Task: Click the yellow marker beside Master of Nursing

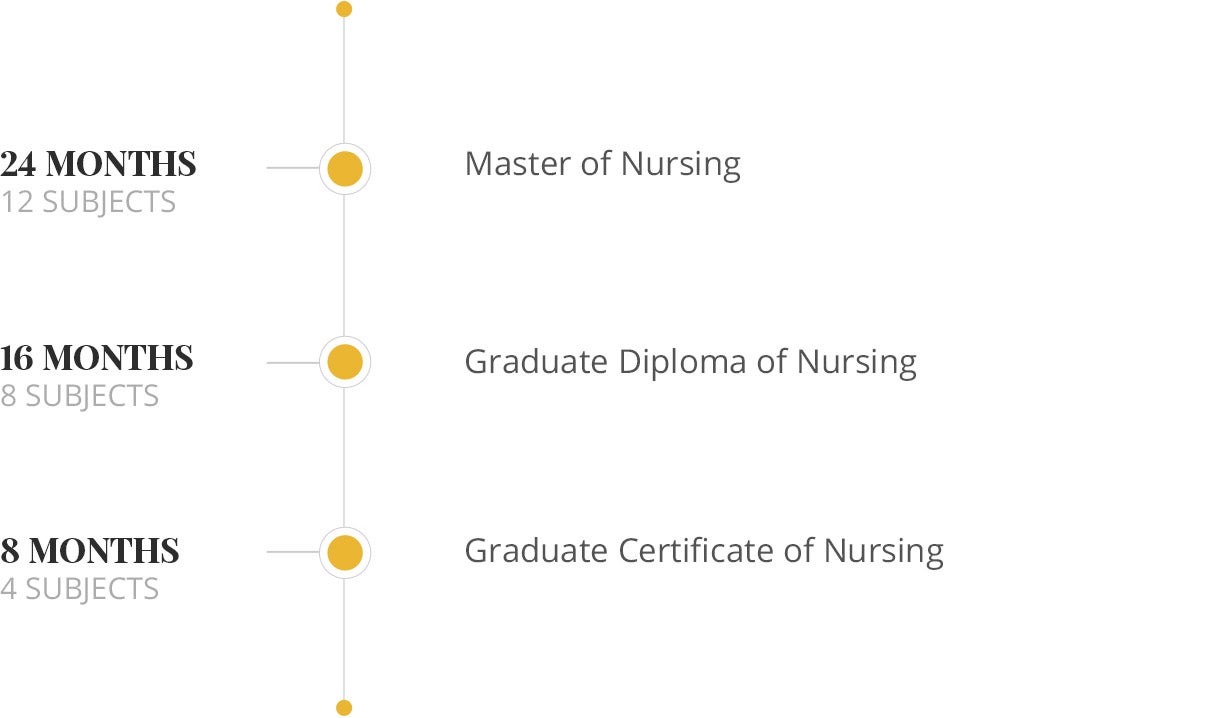Action: coord(345,168)
